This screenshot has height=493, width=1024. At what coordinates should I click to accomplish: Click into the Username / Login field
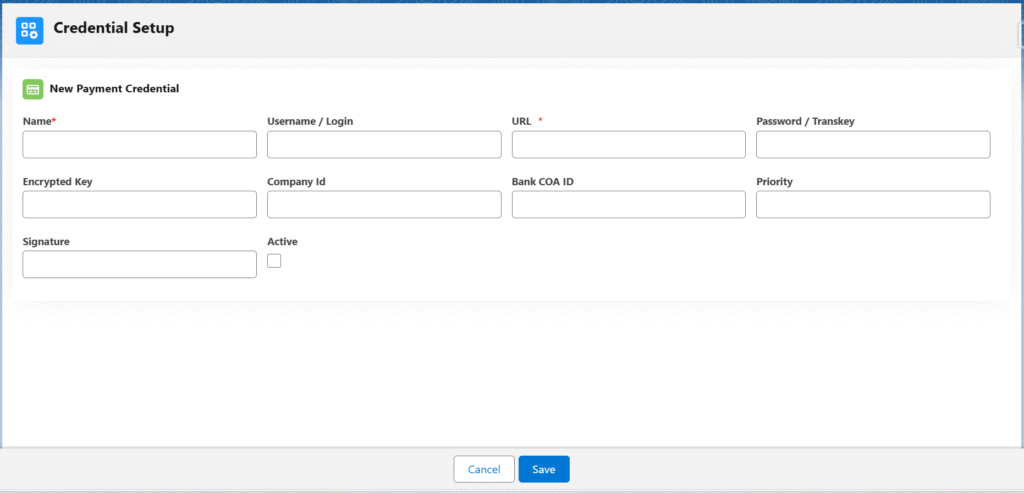[384, 145]
